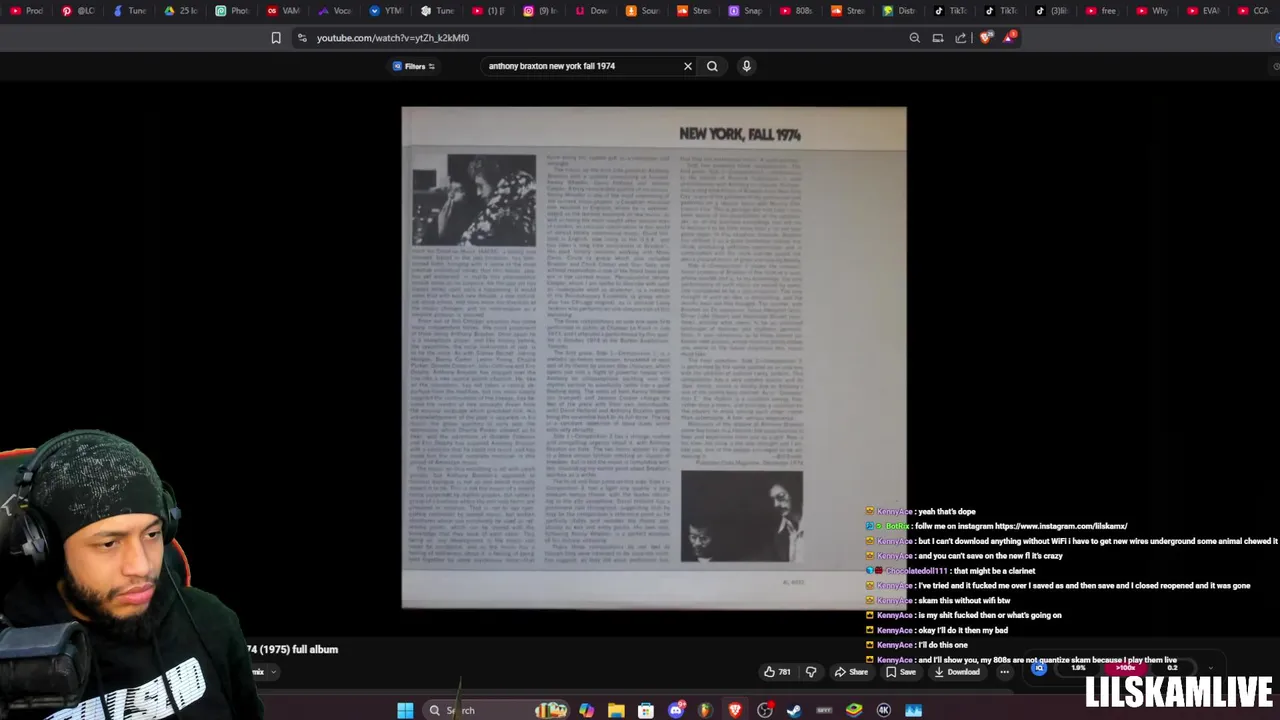Open Brave browser taskbar icon

(x=735, y=710)
